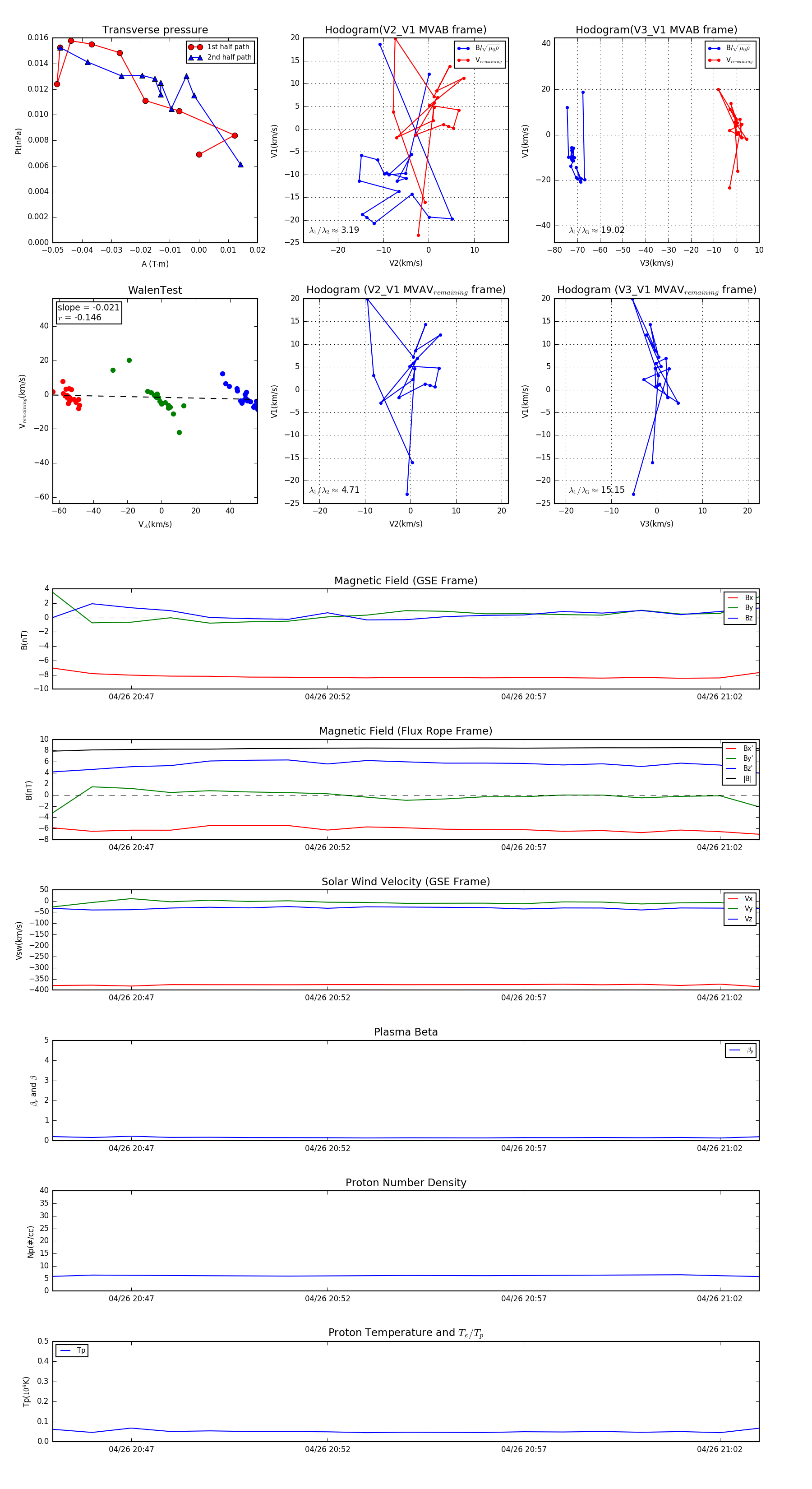The image size is (812, 1489).
Task: Click the "V_A(km/s)" x-axis label under WalenTest
Action: pos(155,524)
